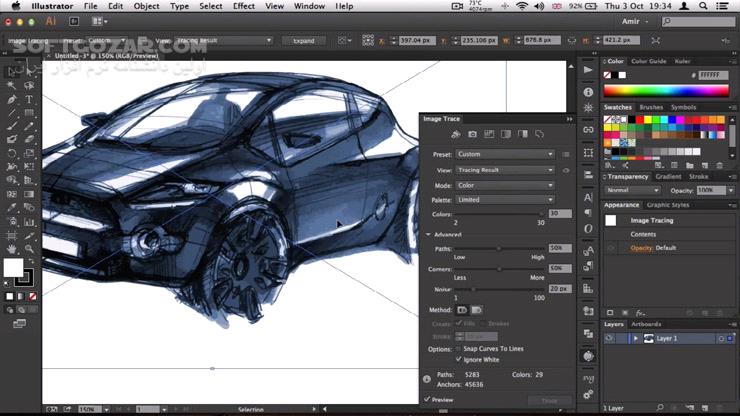Select the Hand tool
The image size is (740, 416).
pyautogui.click(x=11, y=248)
